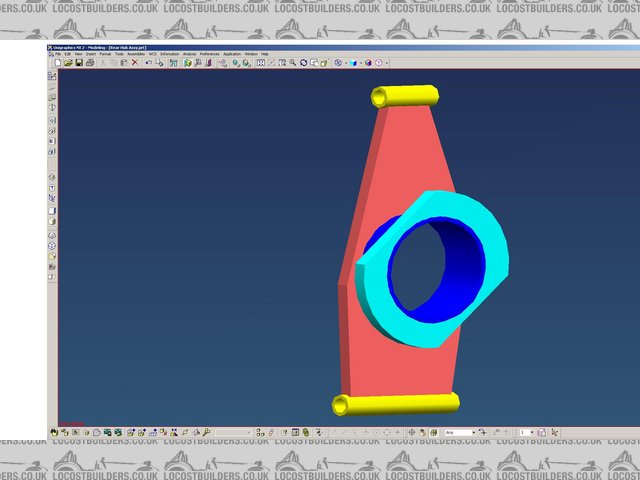This screenshot has height=480, width=640.
Task: Open the File menu
Action: point(58,53)
